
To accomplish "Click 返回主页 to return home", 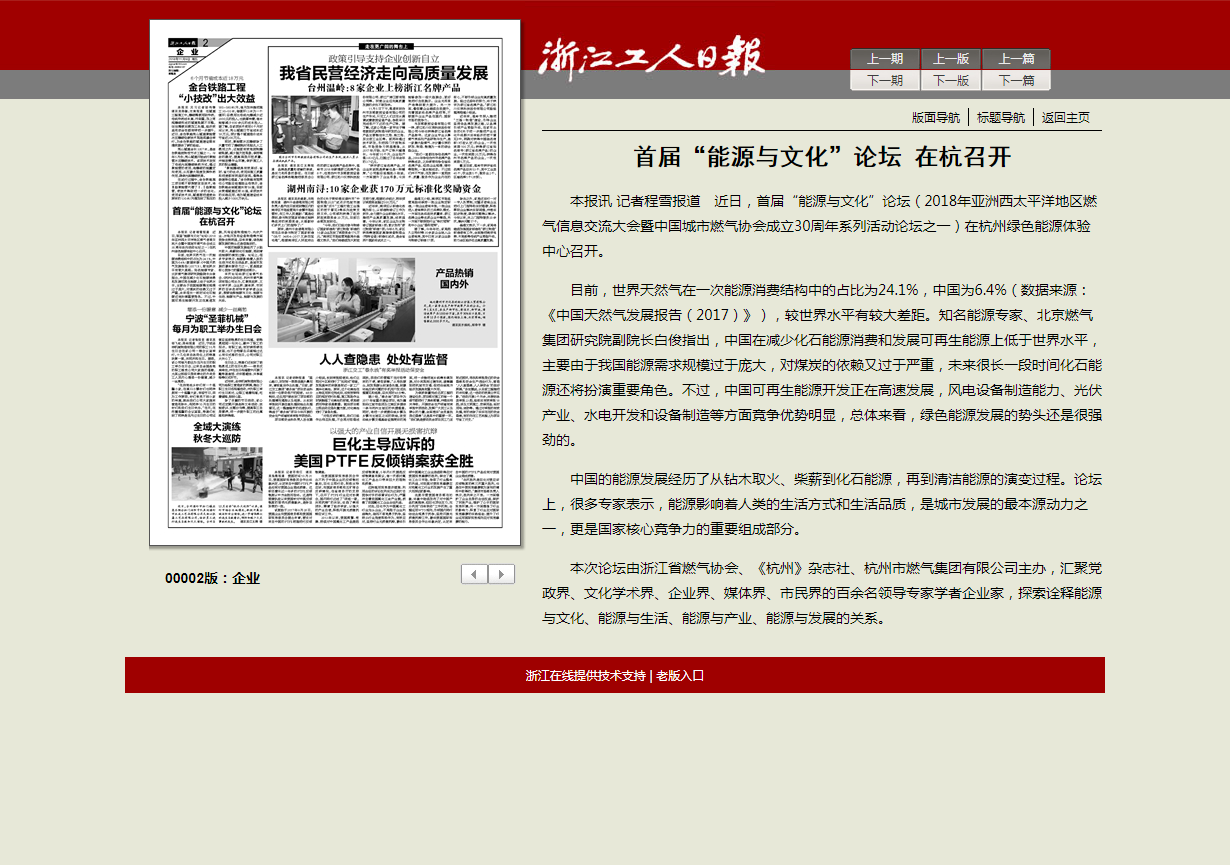I will tap(1065, 117).
